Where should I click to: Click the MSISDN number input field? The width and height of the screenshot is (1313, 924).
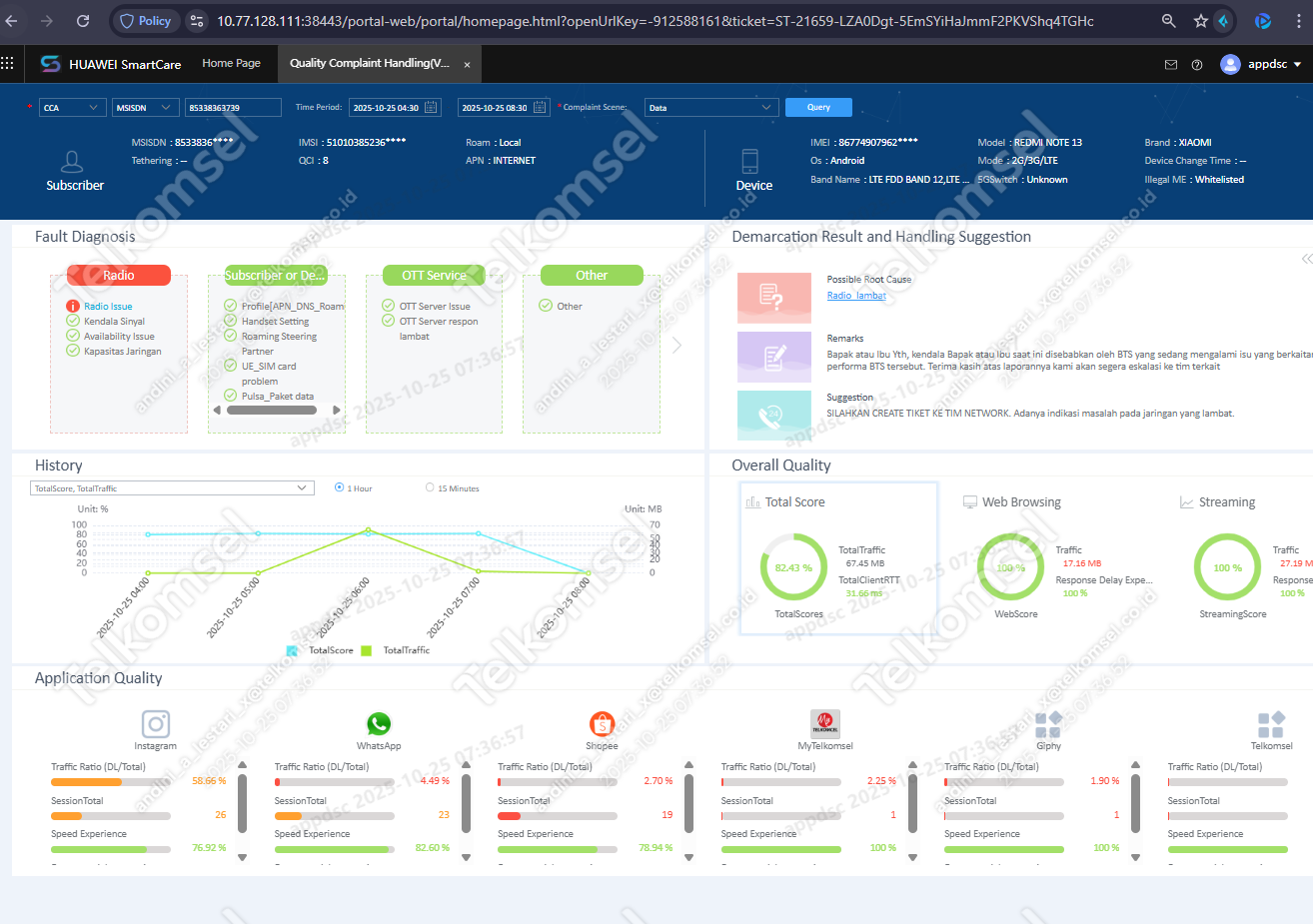tap(233, 107)
